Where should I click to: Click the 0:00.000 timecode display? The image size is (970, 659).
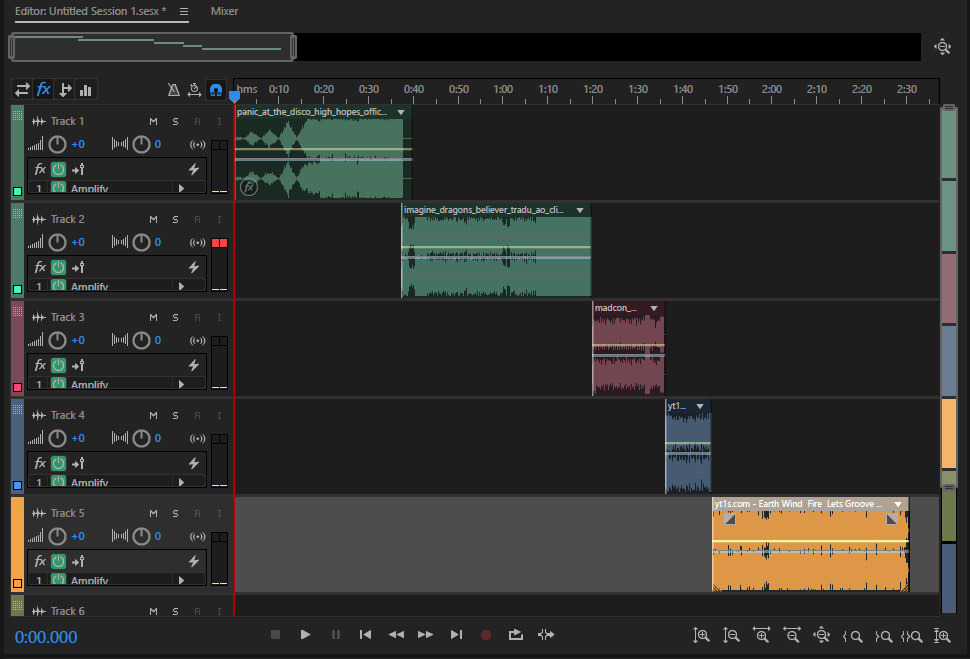[x=46, y=637]
